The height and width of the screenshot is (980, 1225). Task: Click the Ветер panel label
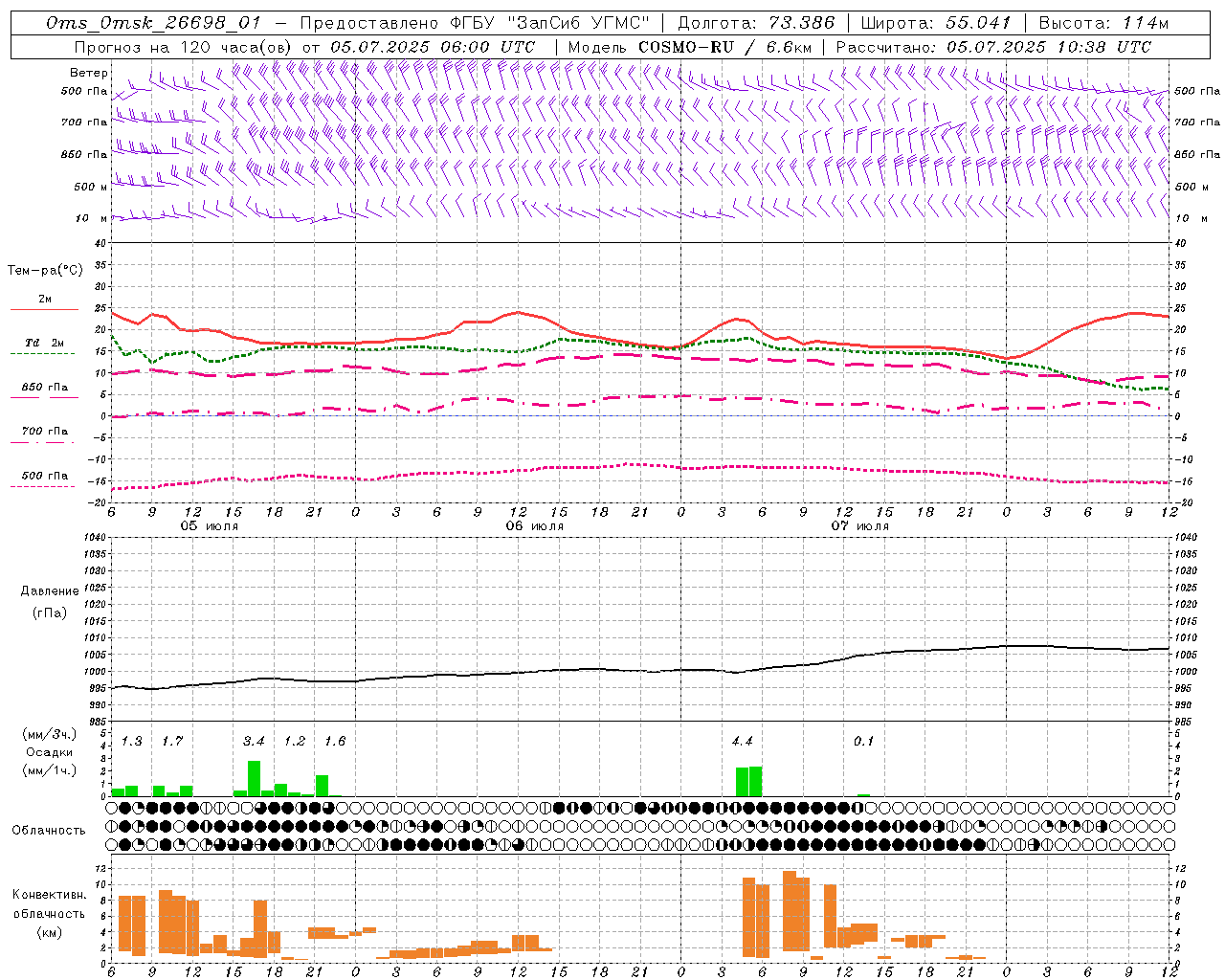[88, 73]
